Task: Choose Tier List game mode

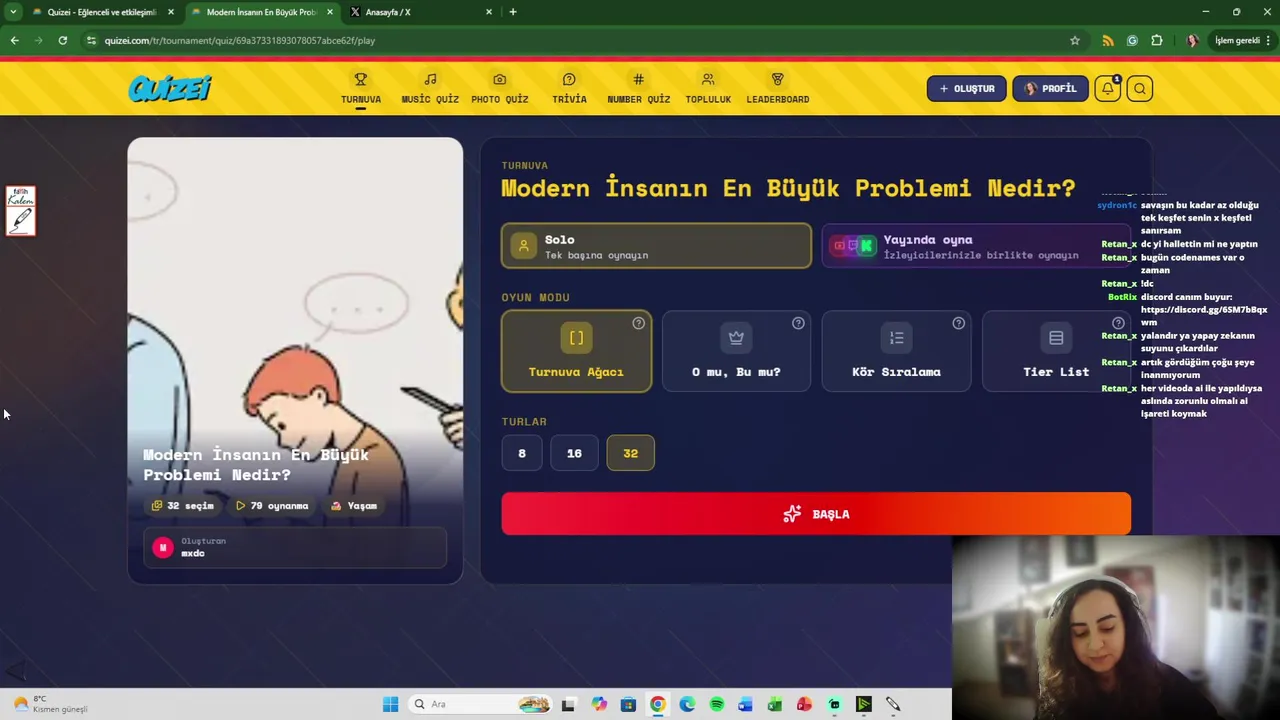Action: (x=1056, y=351)
